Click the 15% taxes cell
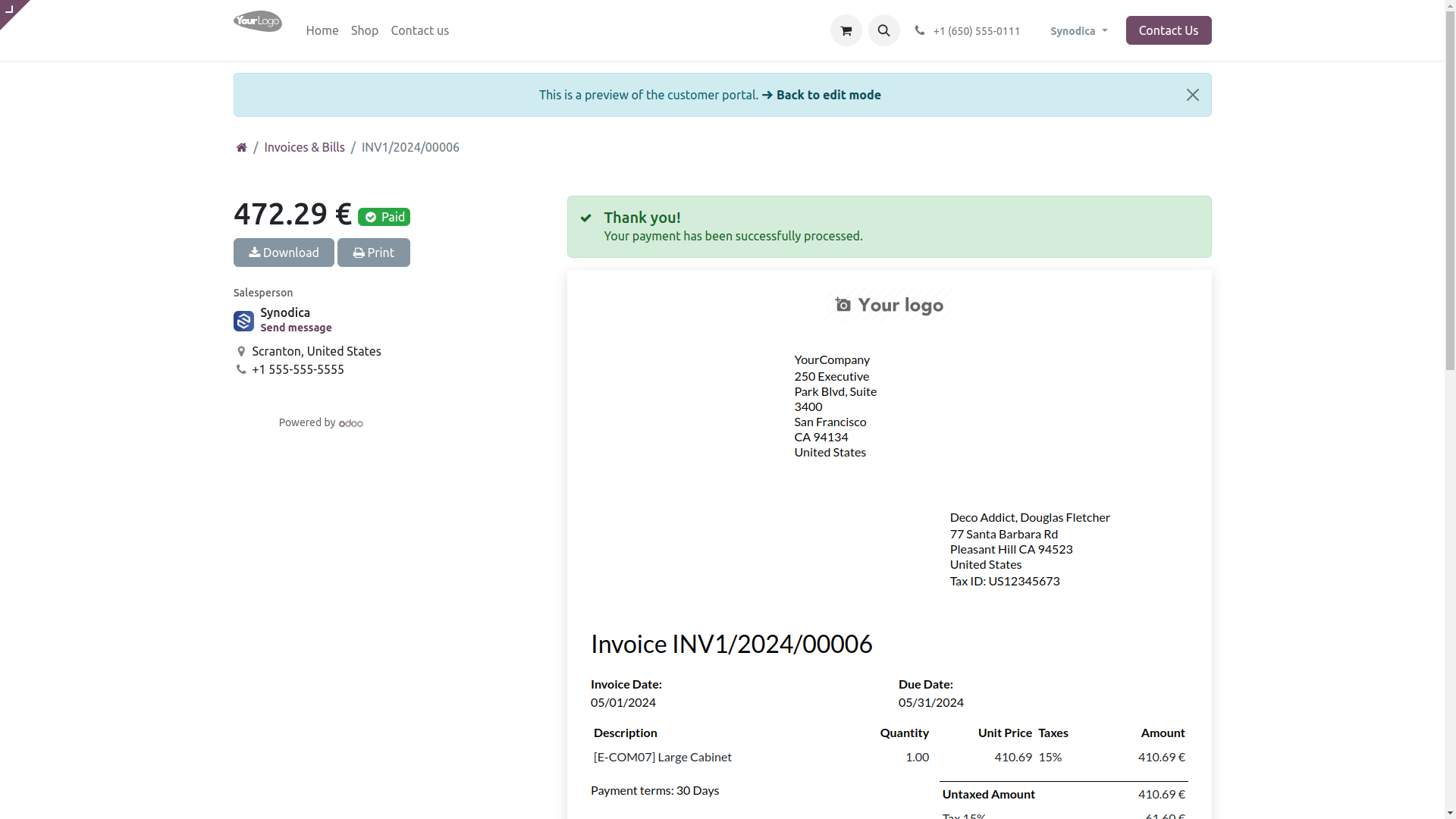The height and width of the screenshot is (819, 1456). [1050, 757]
